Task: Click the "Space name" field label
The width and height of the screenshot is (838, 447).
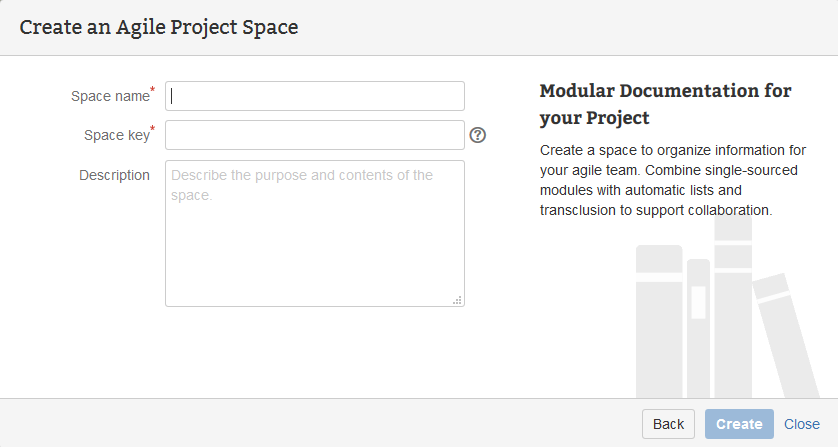Action: pos(109,97)
